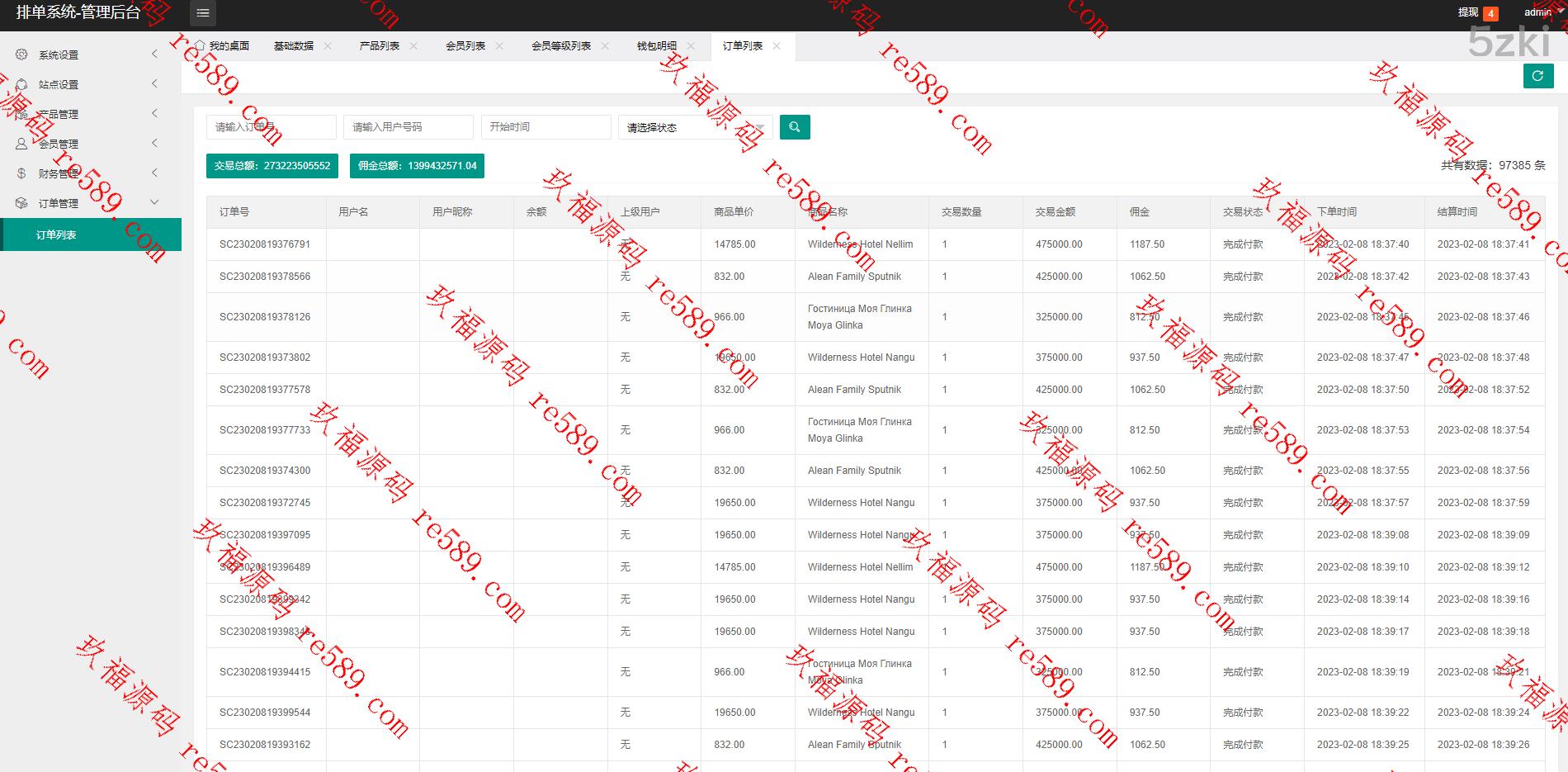This screenshot has height=772, width=1568.
Task: Click the 财务管理 dollar icon
Action: click(21, 173)
